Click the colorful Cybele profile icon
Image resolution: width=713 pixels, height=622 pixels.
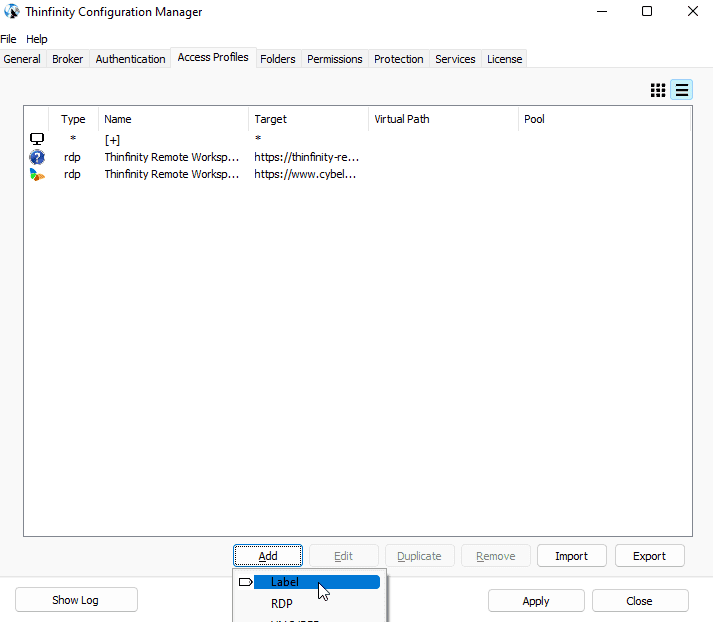coord(37,174)
